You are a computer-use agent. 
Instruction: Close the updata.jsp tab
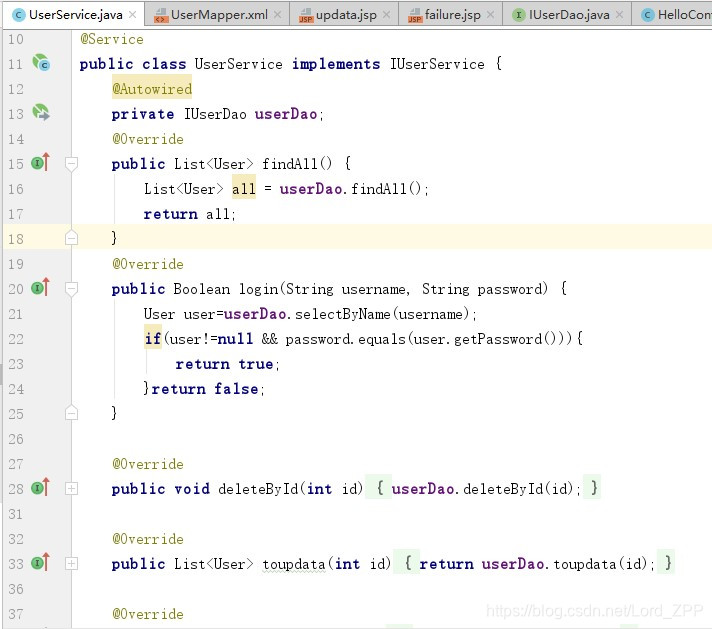click(386, 15)
